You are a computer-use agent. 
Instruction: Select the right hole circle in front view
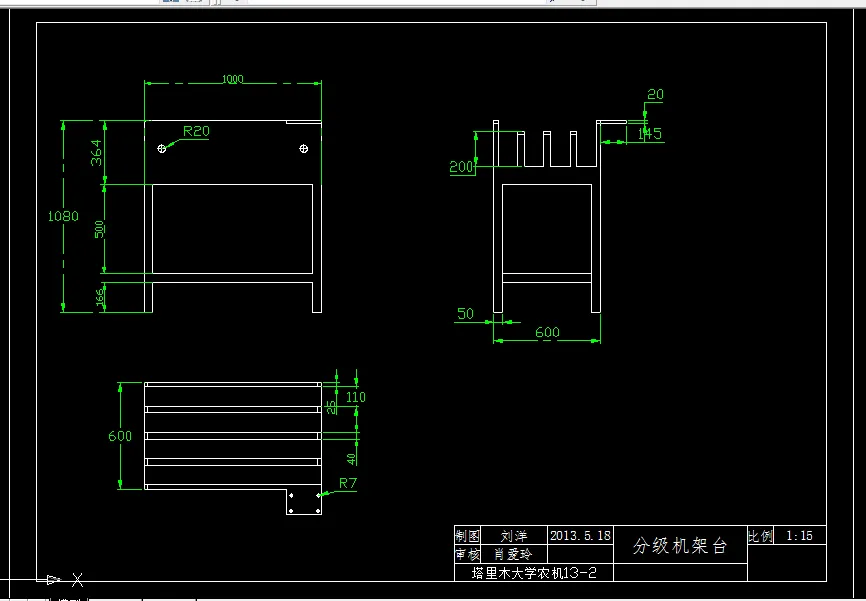click(x=303, y=149)
